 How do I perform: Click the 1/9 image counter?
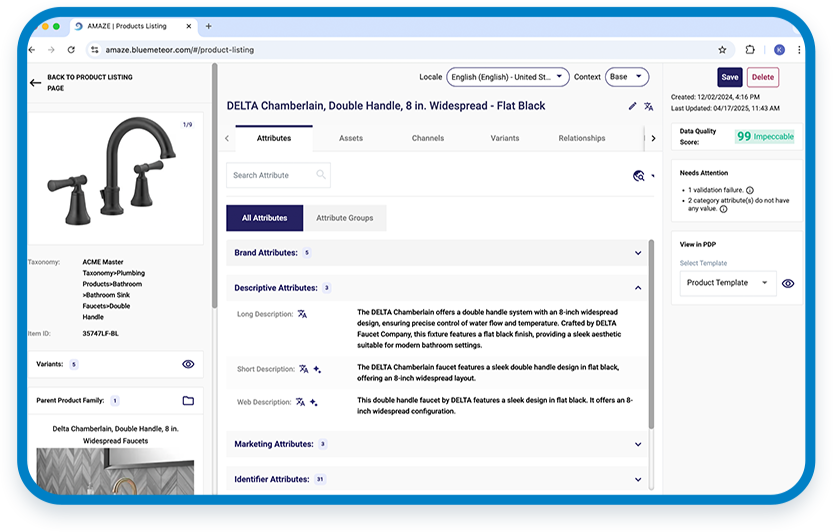[188, 125]
